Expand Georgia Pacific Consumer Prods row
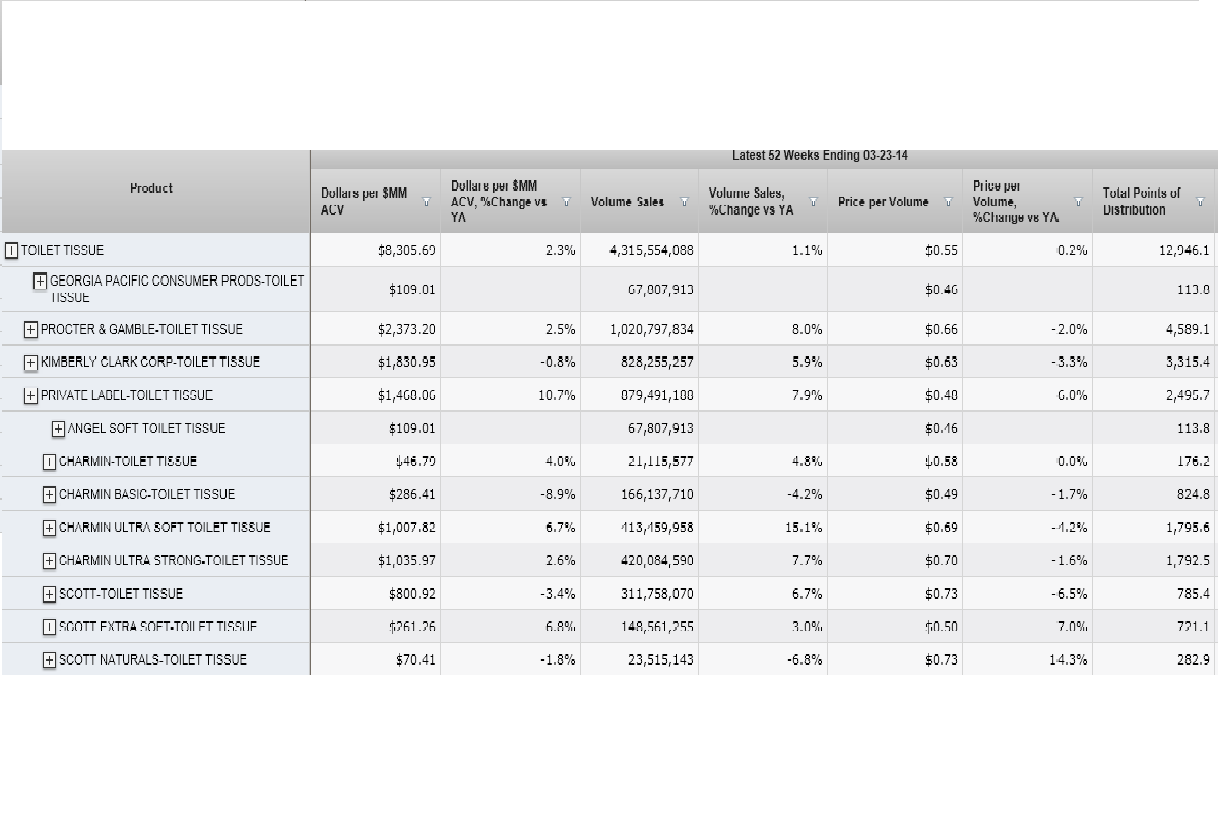Viewport: 1218px width, 834px height. pos(40,281)
